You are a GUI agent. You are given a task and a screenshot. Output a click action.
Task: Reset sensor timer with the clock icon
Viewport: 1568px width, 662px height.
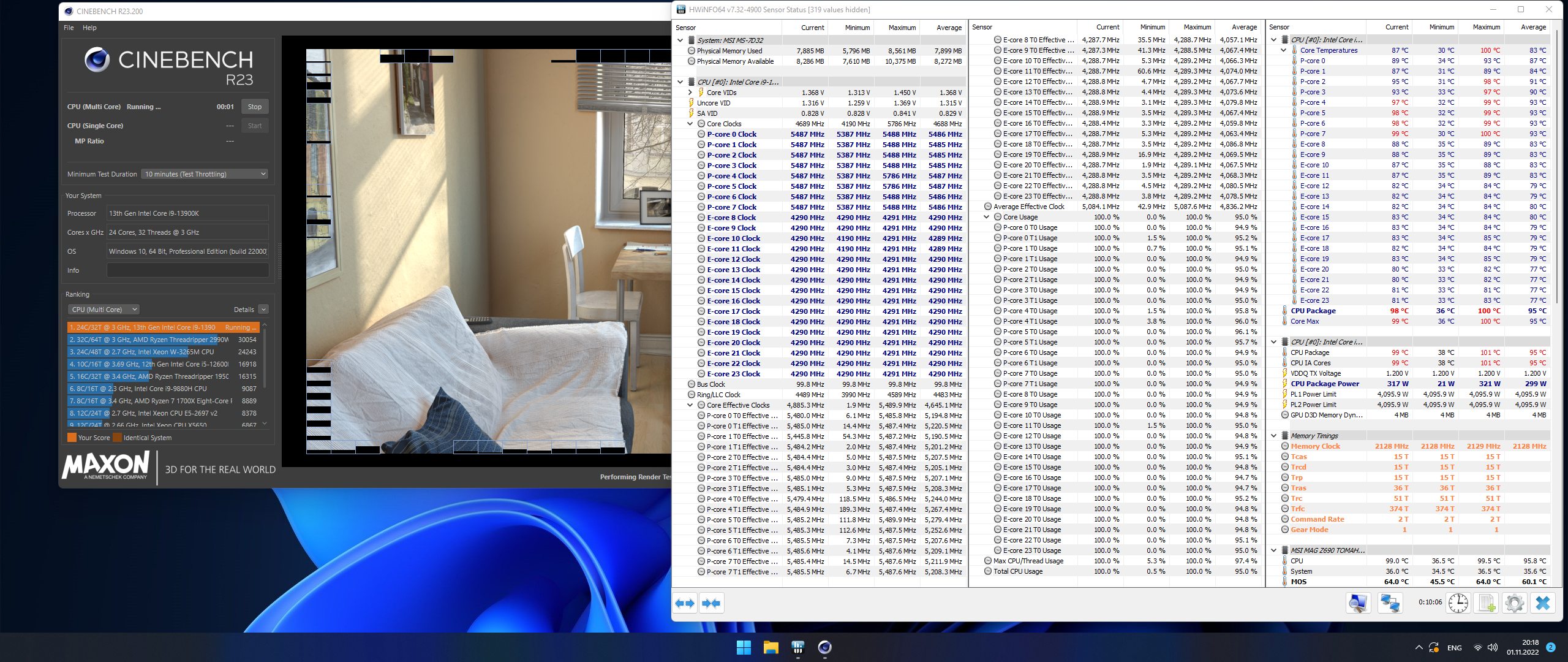click(1458, 603)
